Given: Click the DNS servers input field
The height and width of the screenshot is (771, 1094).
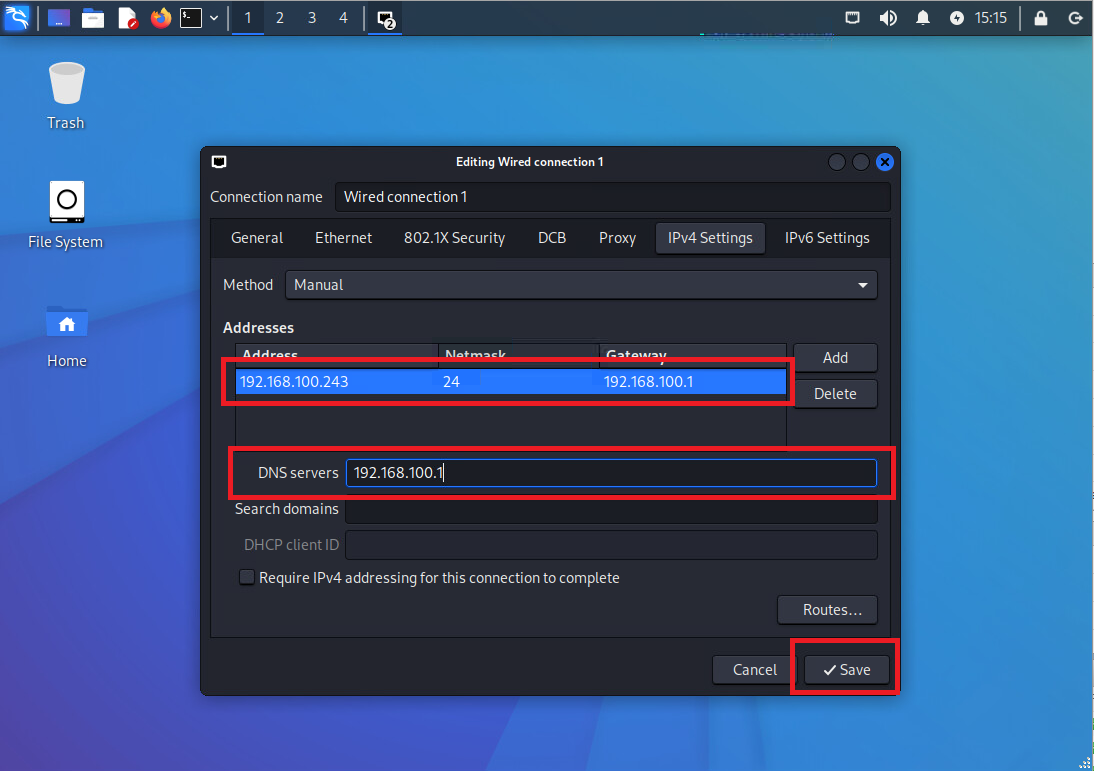Looking at the screenshot, I should click(611, 473).
